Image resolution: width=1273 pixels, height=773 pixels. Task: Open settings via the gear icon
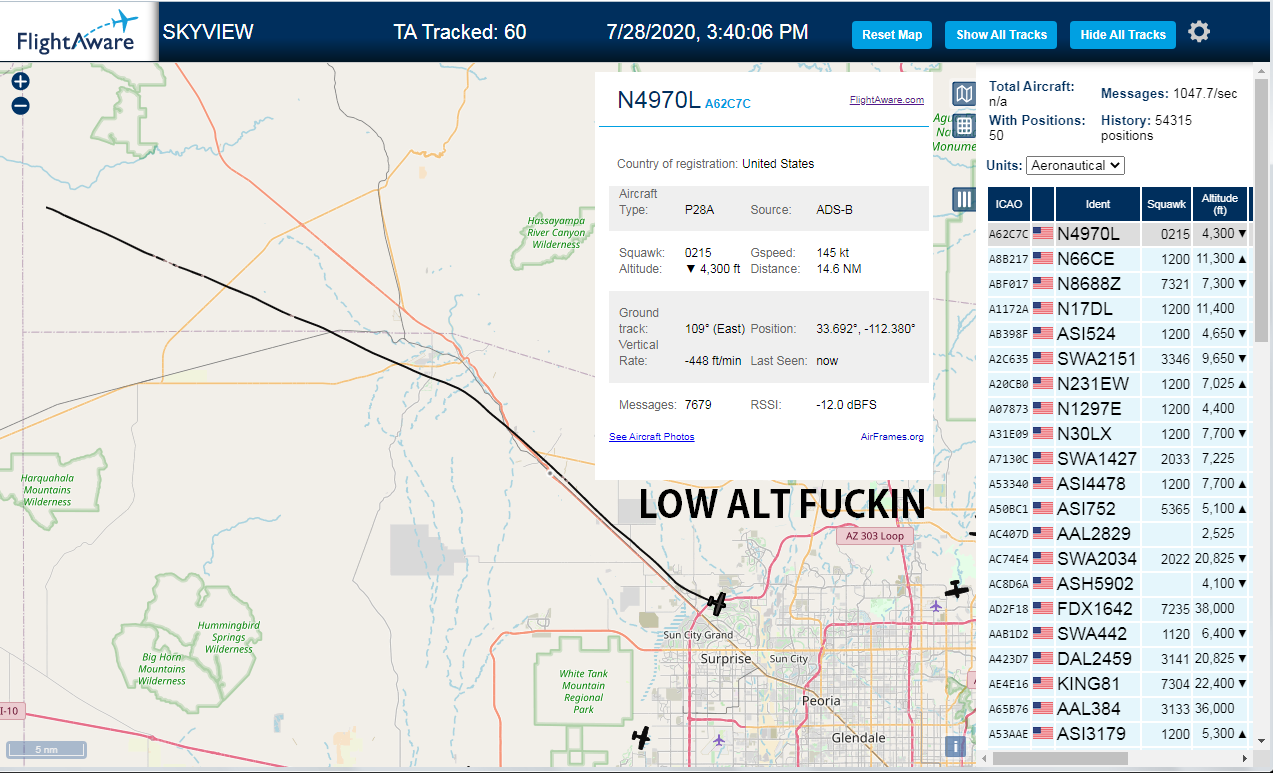(1199, 32)
